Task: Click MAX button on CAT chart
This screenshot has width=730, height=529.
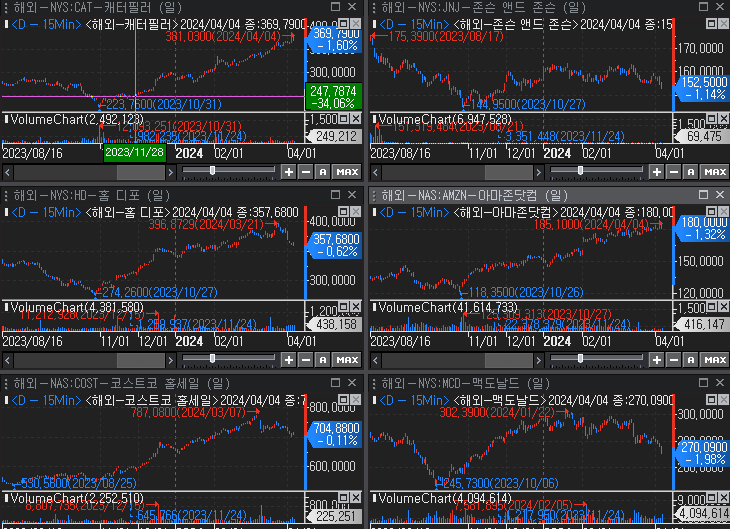Action: pos(347,172)
